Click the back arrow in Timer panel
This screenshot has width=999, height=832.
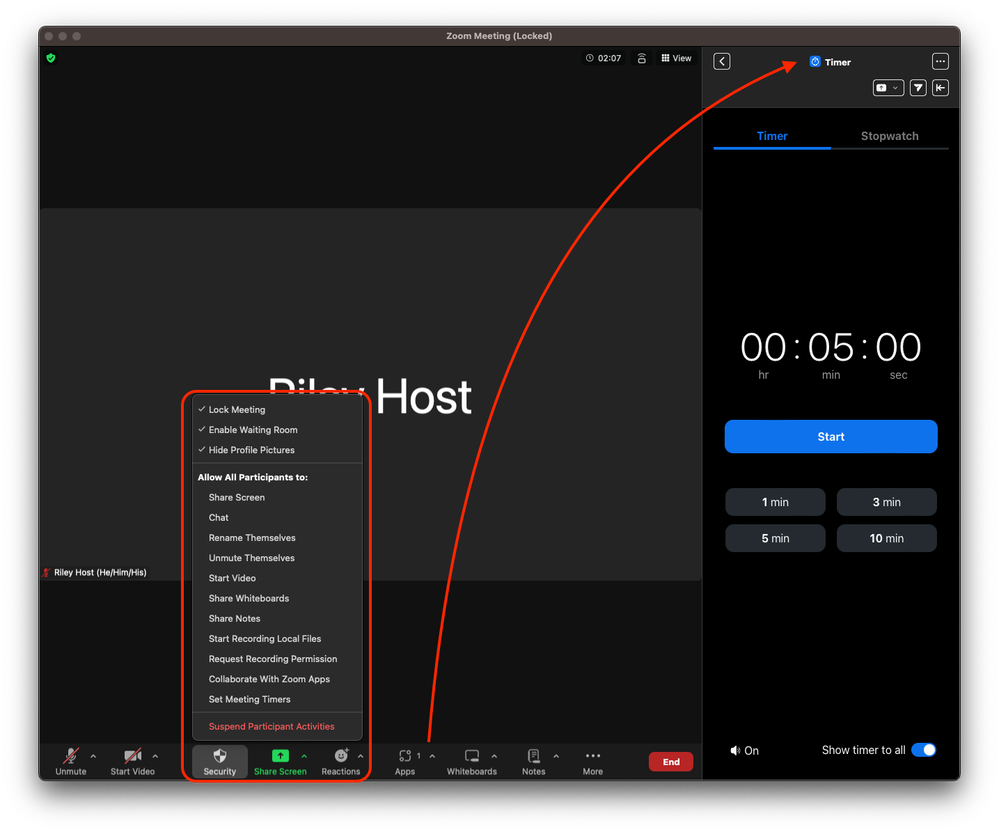point(722,62)
